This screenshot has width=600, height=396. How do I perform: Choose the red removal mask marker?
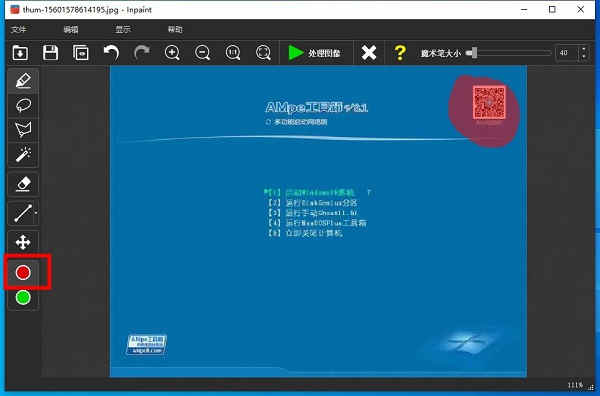pyautogui.click(x=23, y=272)
